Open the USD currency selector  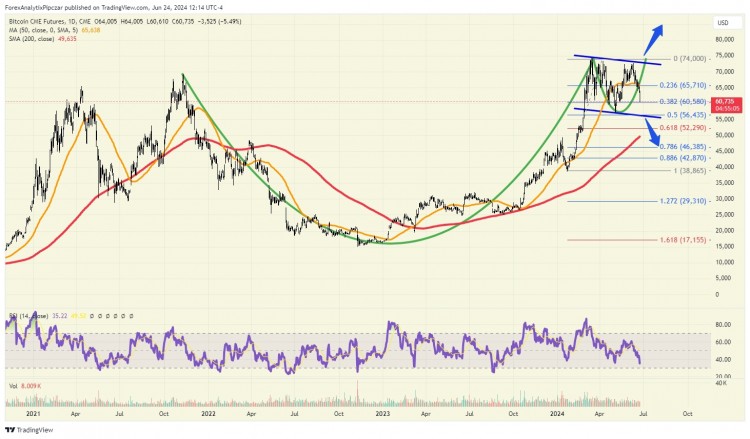coord(722,22)
